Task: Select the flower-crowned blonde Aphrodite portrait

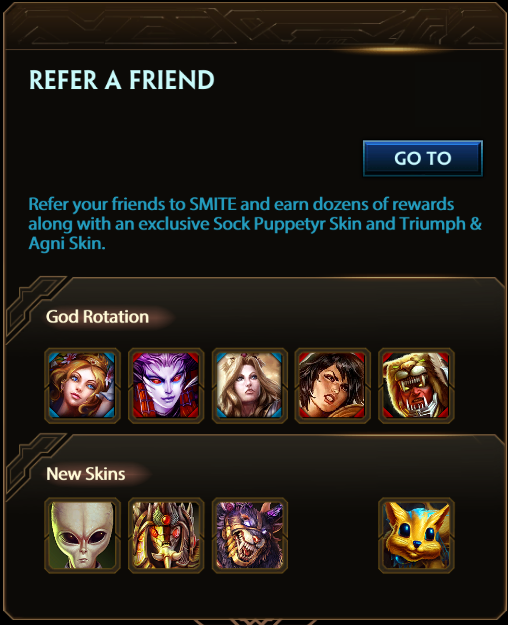Action: point(82,385)
